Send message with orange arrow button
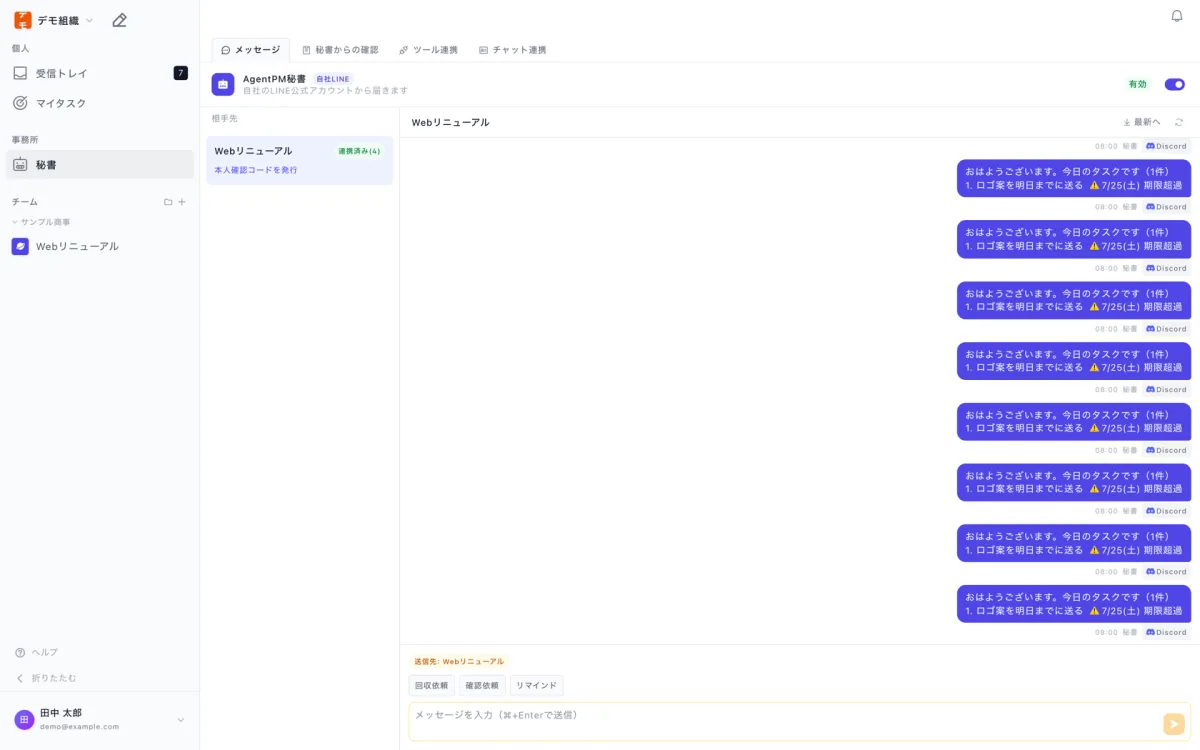The height and width of the screenshot is (750, 1200). coord(1174,724)
